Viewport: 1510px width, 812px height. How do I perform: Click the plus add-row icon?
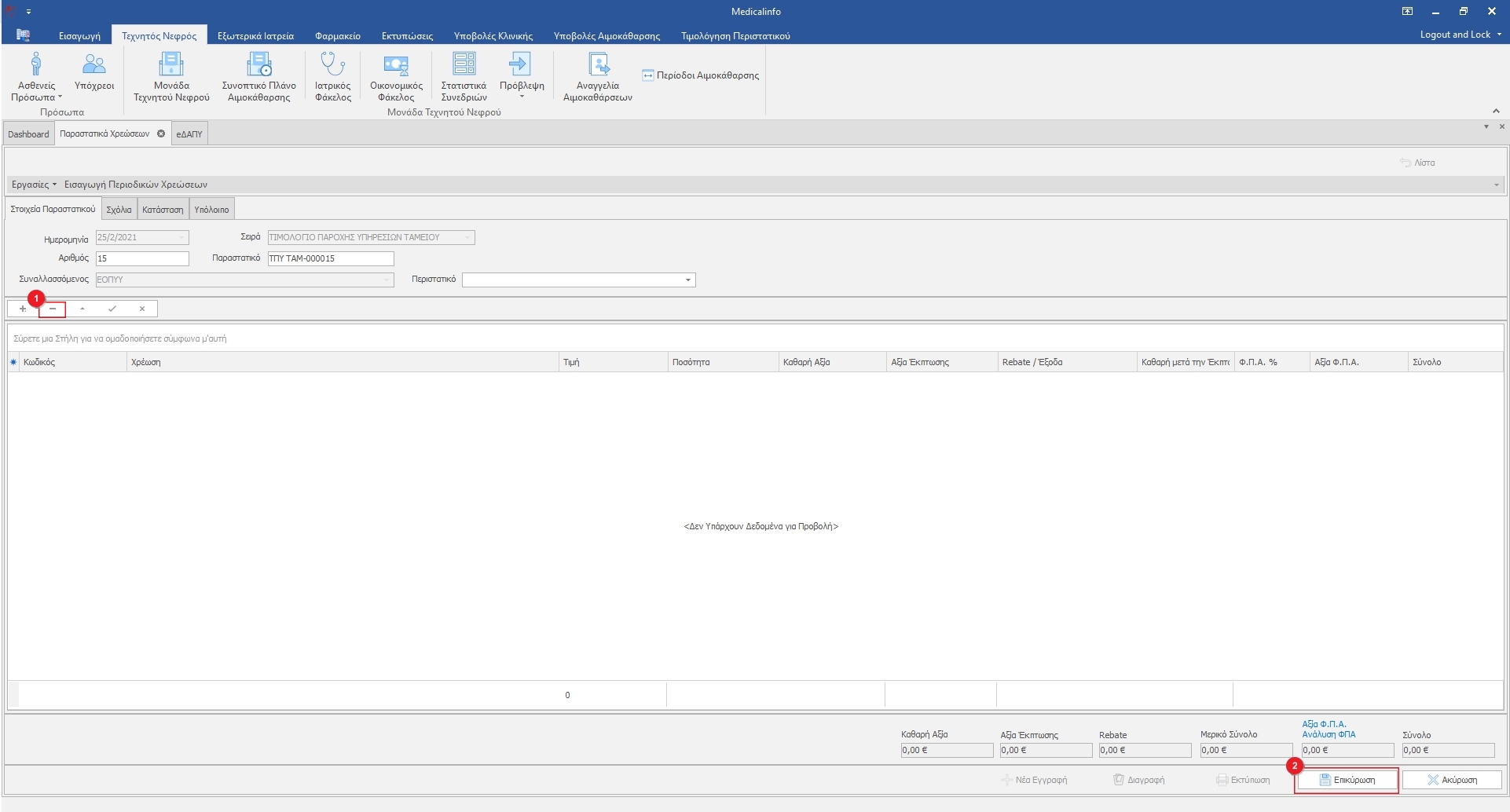(x=23, y=309)
